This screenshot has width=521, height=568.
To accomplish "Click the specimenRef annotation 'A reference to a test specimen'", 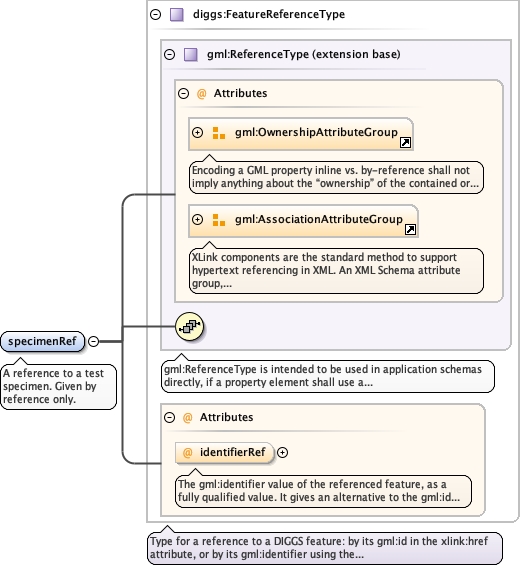I will coord(59,387).
